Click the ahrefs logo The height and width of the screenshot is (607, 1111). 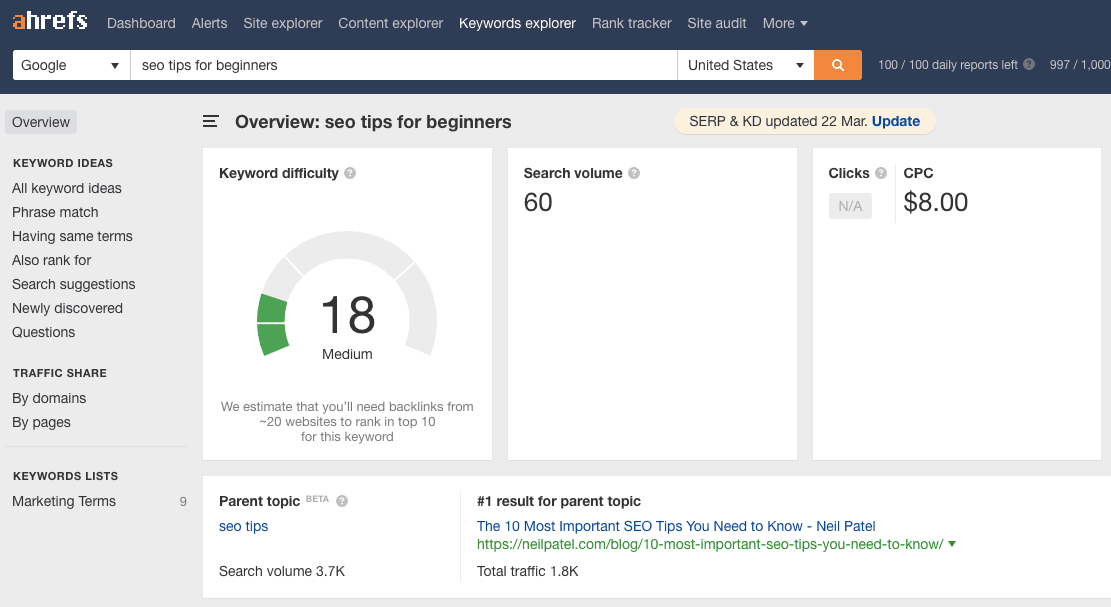[x=50, y=21]
